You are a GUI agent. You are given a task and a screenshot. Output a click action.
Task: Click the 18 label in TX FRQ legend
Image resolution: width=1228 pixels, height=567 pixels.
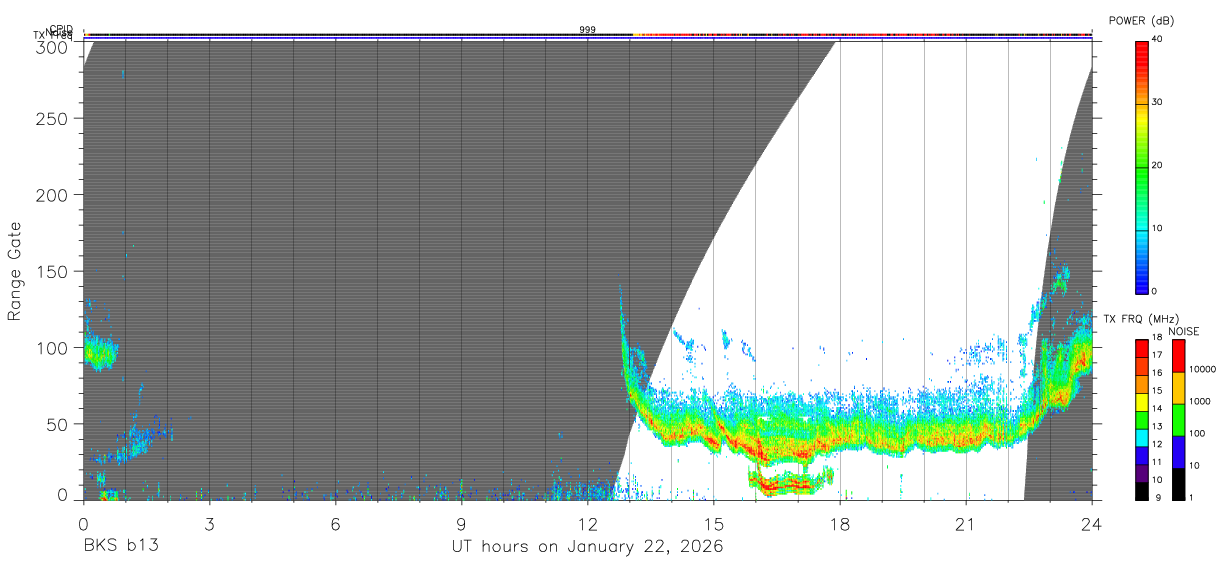point(1158,337)
